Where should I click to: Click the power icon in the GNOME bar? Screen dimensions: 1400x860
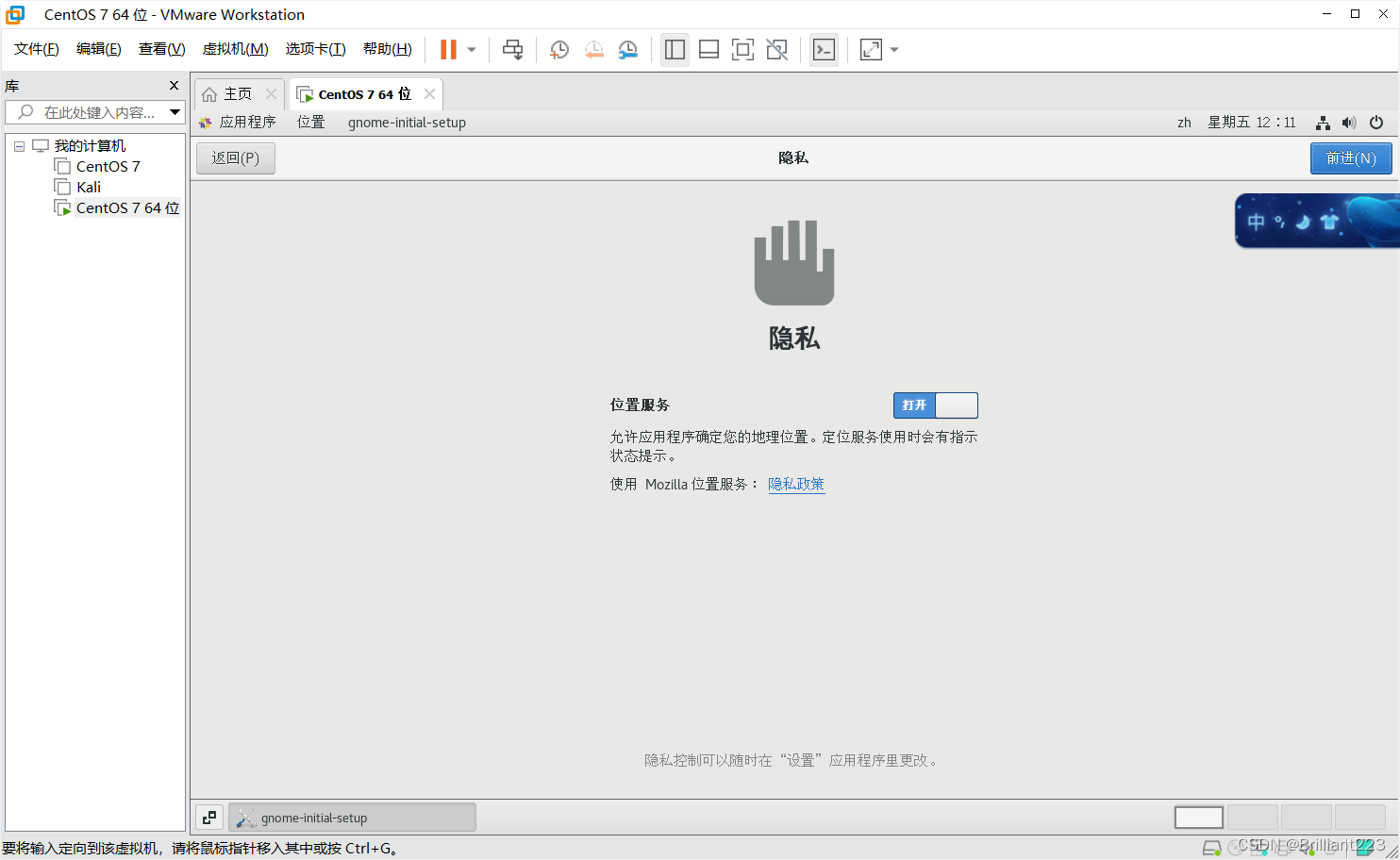click(x=1376, y=123)
